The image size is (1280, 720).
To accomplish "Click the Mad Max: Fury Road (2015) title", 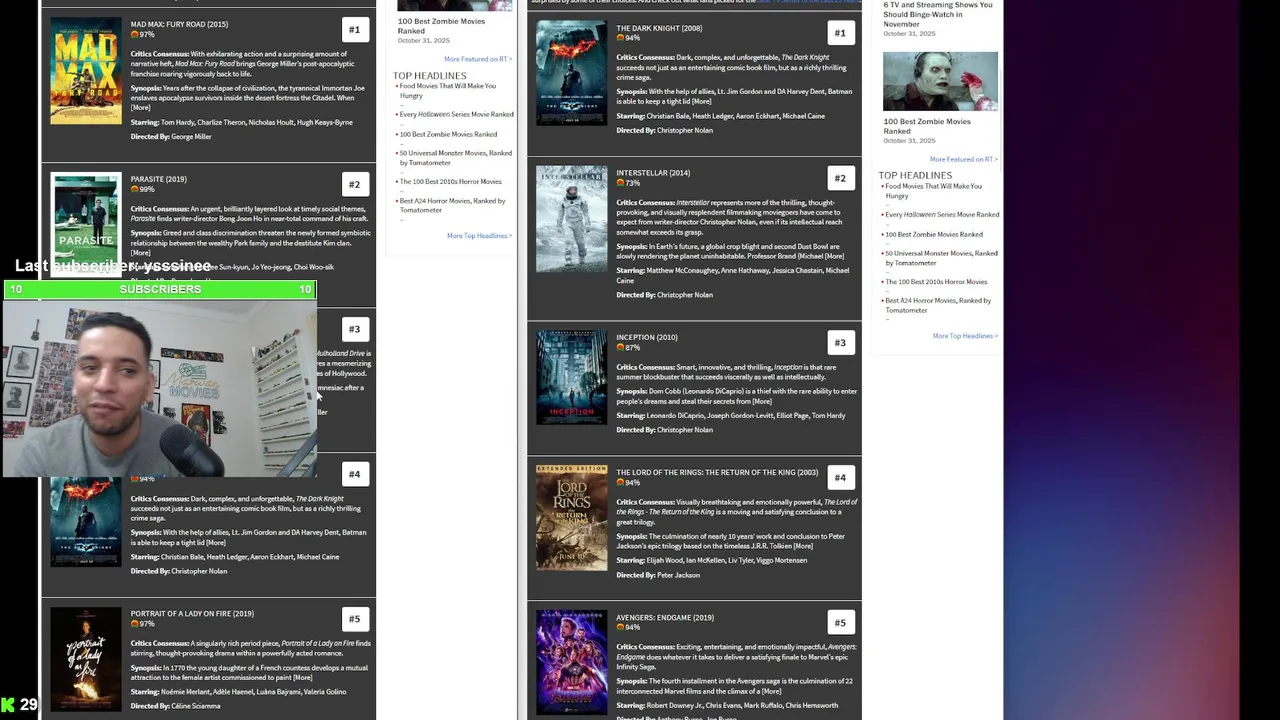I will (x=179, y=24).
